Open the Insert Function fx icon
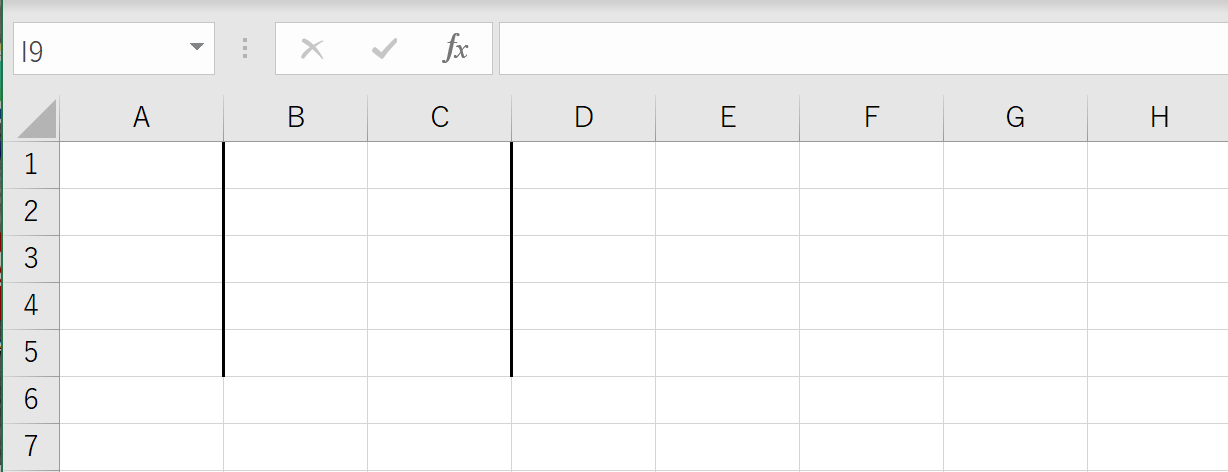The width and height of the screenshot is (1228, 472). coord(456,49)
